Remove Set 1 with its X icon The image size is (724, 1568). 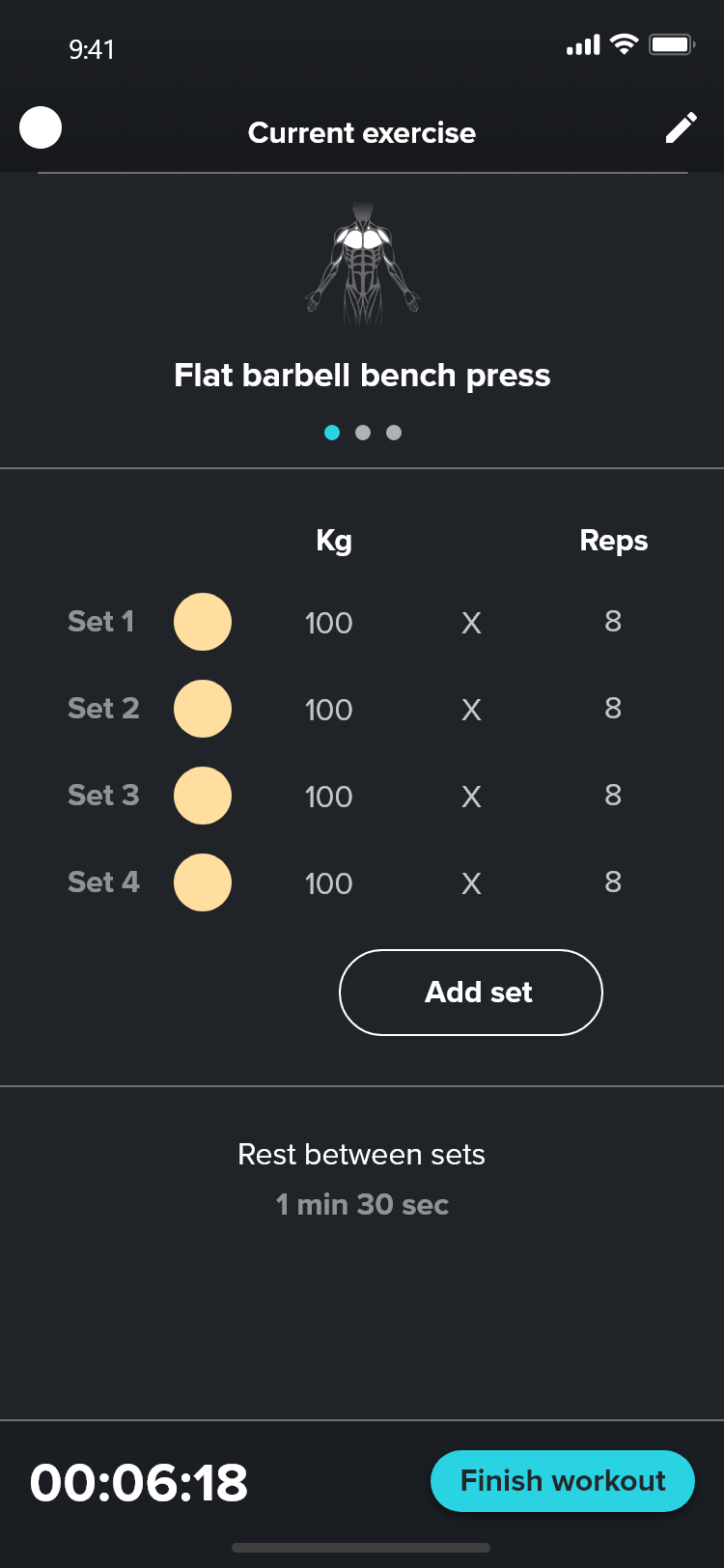point(471,623)
